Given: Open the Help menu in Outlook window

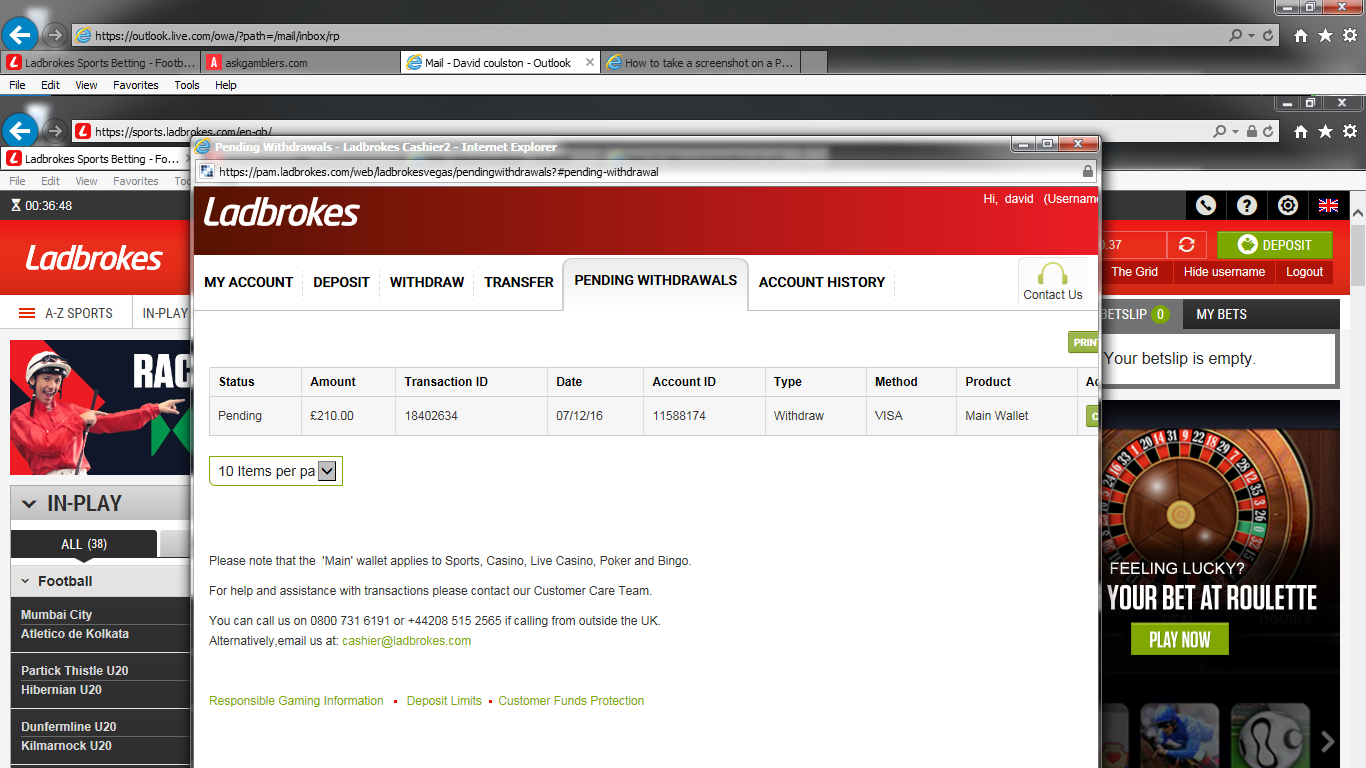Looking at the screenshot, I should pos(226,85).
